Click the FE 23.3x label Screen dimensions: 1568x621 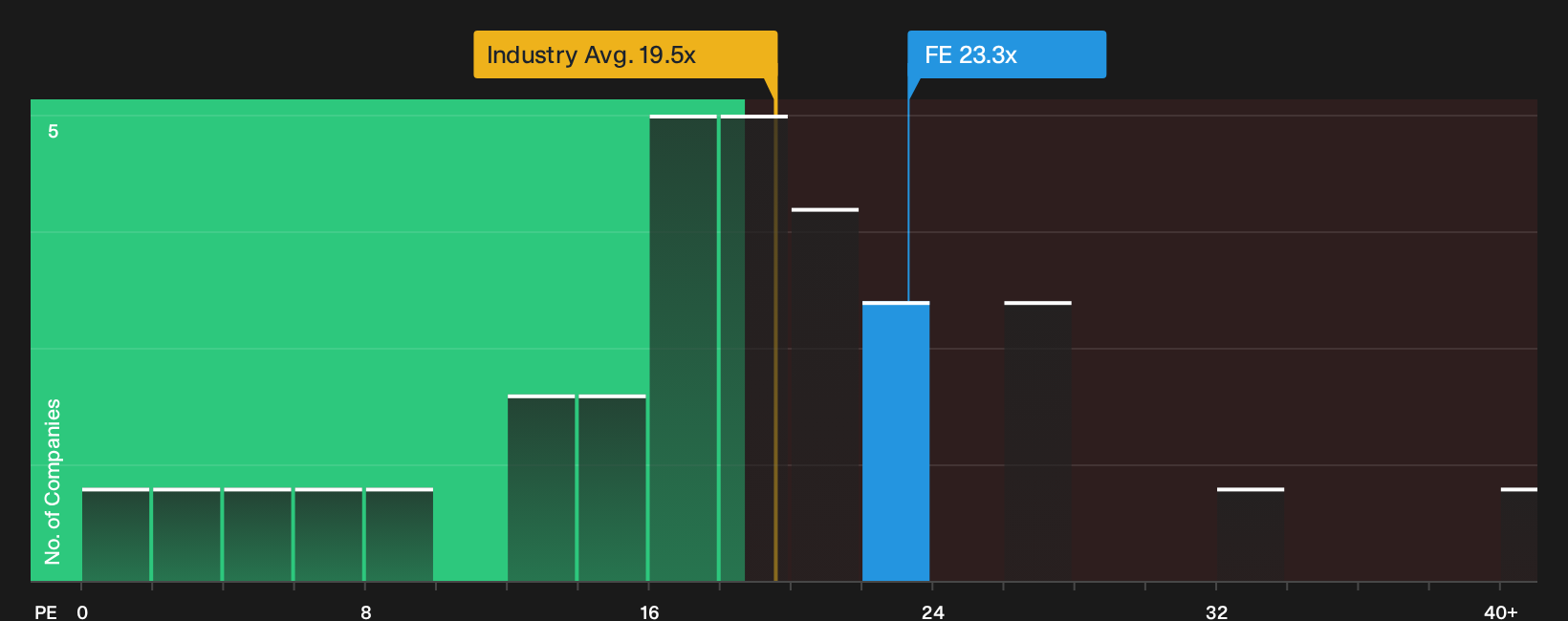pyautogui.click(x=1007, y=54)
